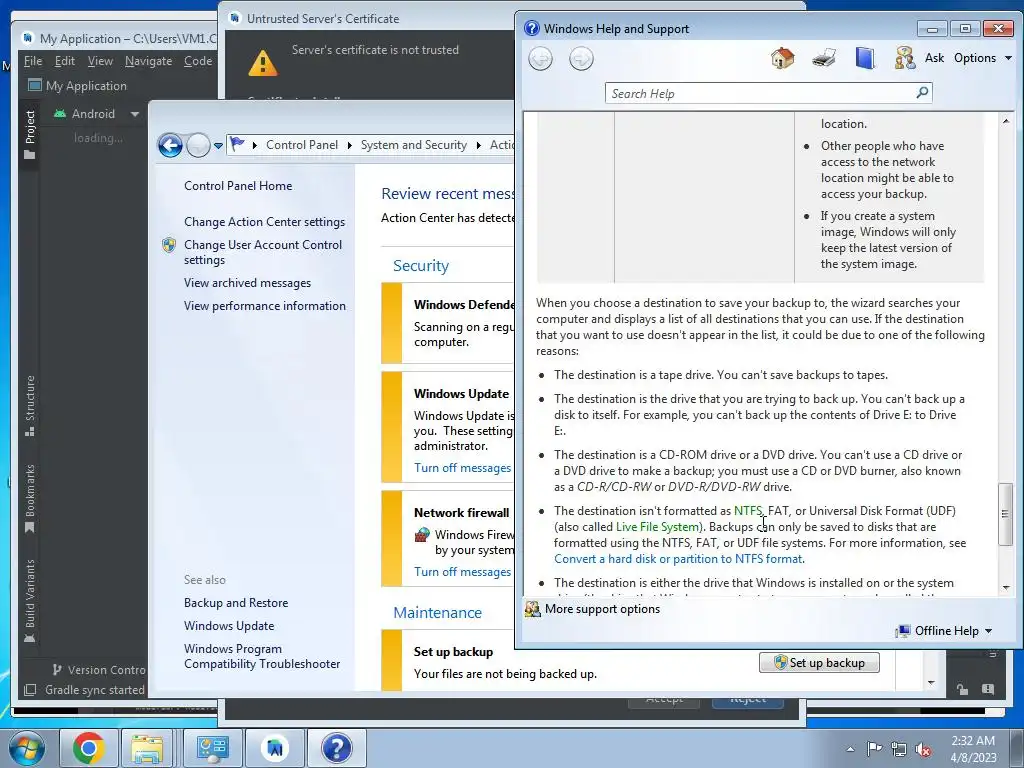Open Windows Update see-also link

tap(229, 626)
